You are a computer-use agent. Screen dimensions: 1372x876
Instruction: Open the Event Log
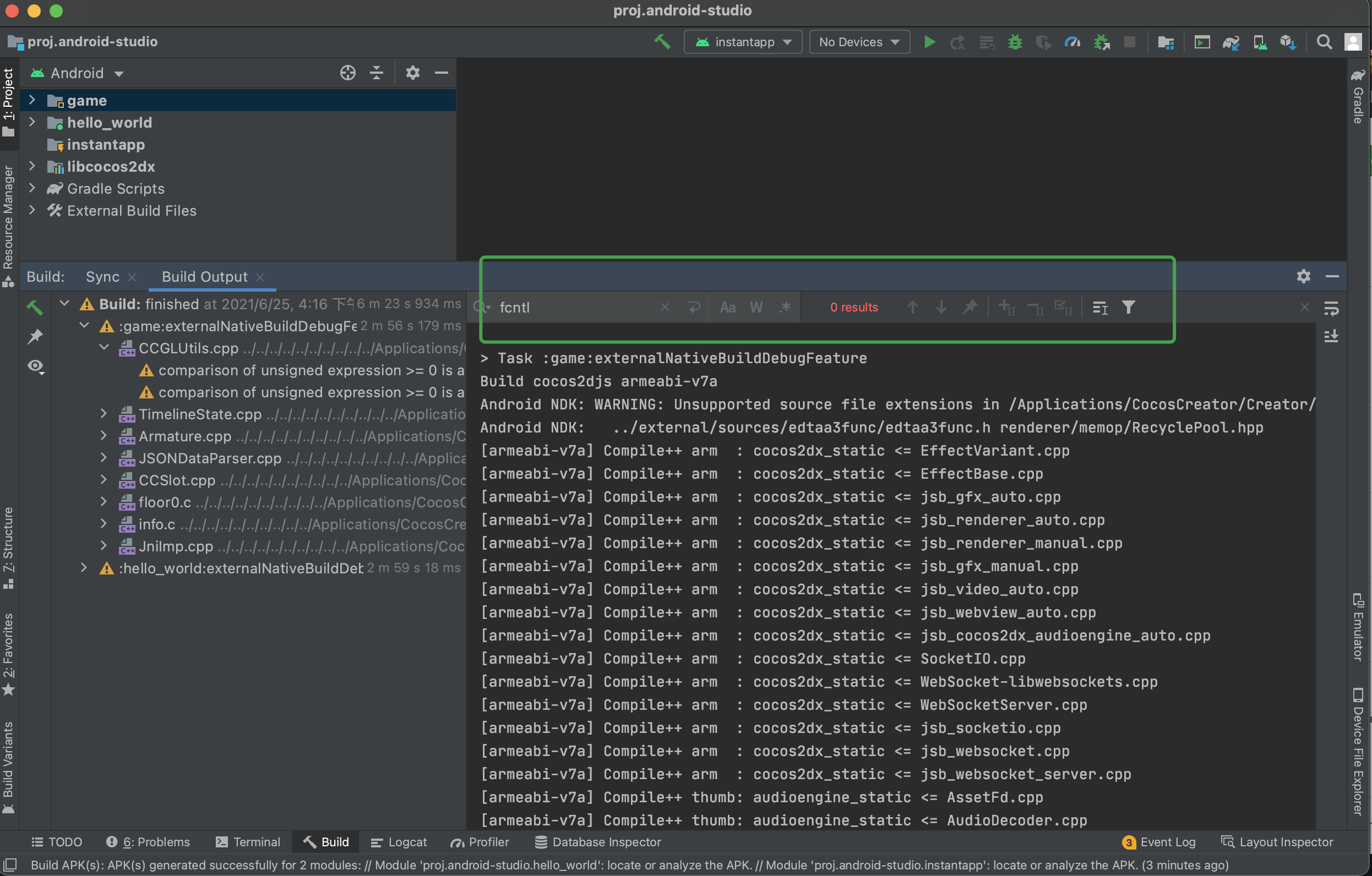click(1167, 842)
